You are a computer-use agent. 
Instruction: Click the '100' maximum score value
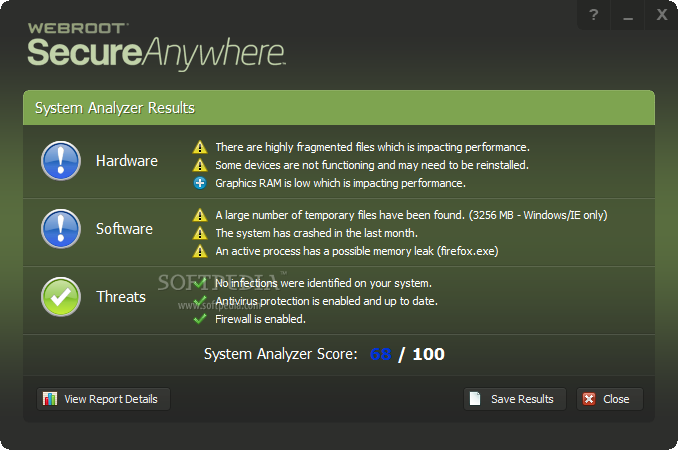[429, 354]
